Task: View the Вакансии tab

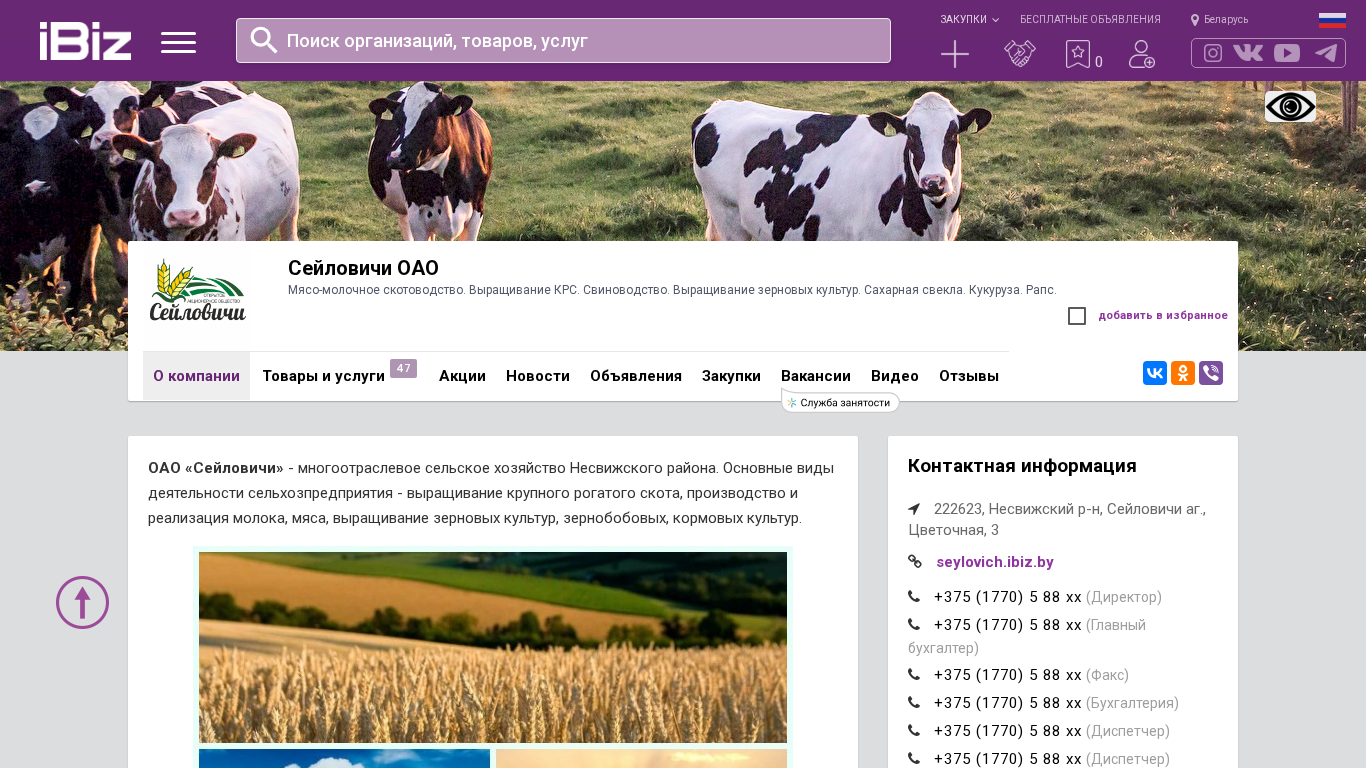Action: [816, 376]
